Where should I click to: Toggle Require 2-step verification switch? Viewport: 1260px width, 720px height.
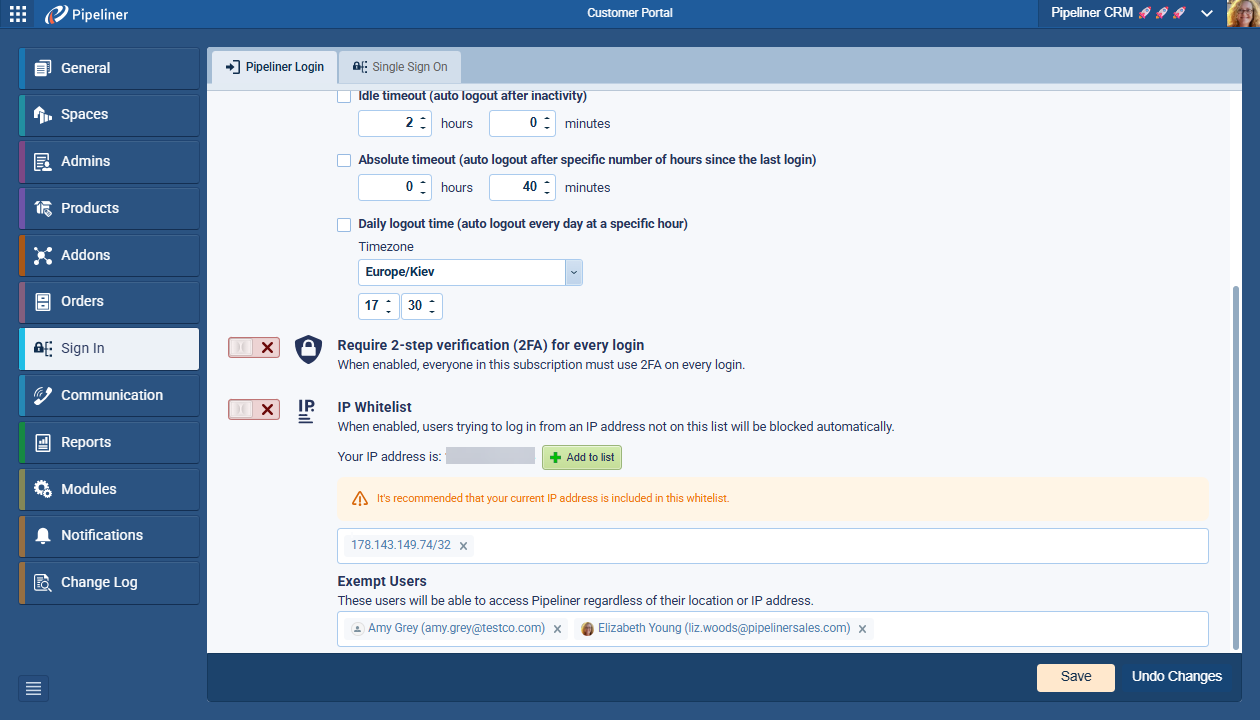[x=254, y=347]
